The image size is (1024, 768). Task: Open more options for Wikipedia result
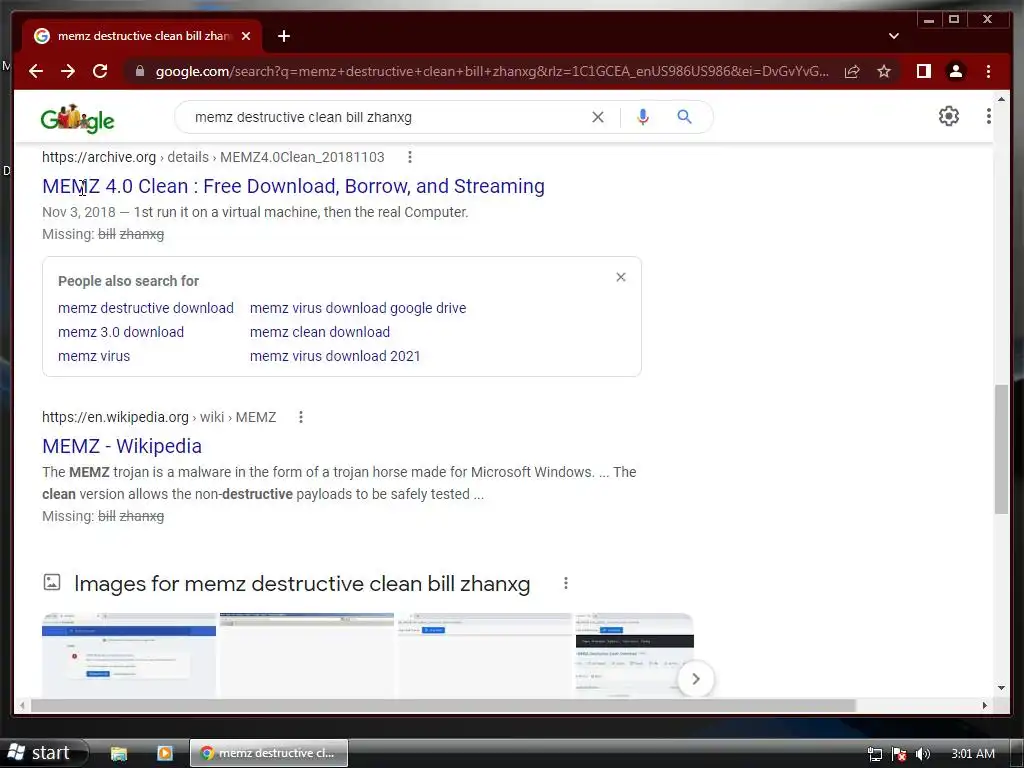(301, 417)
